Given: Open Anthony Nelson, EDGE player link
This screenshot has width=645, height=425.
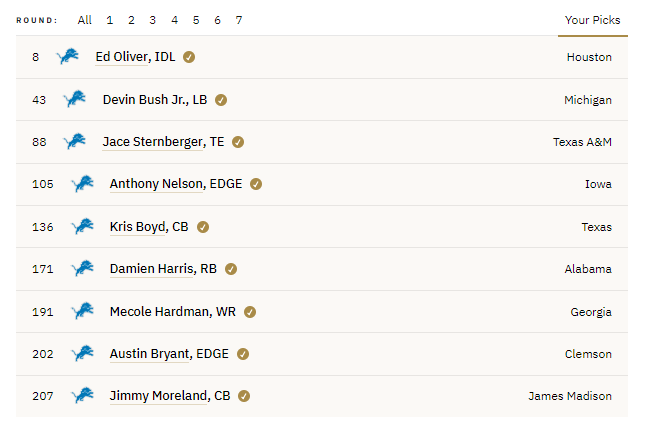Looking at the screenshot, I should 176,184.
